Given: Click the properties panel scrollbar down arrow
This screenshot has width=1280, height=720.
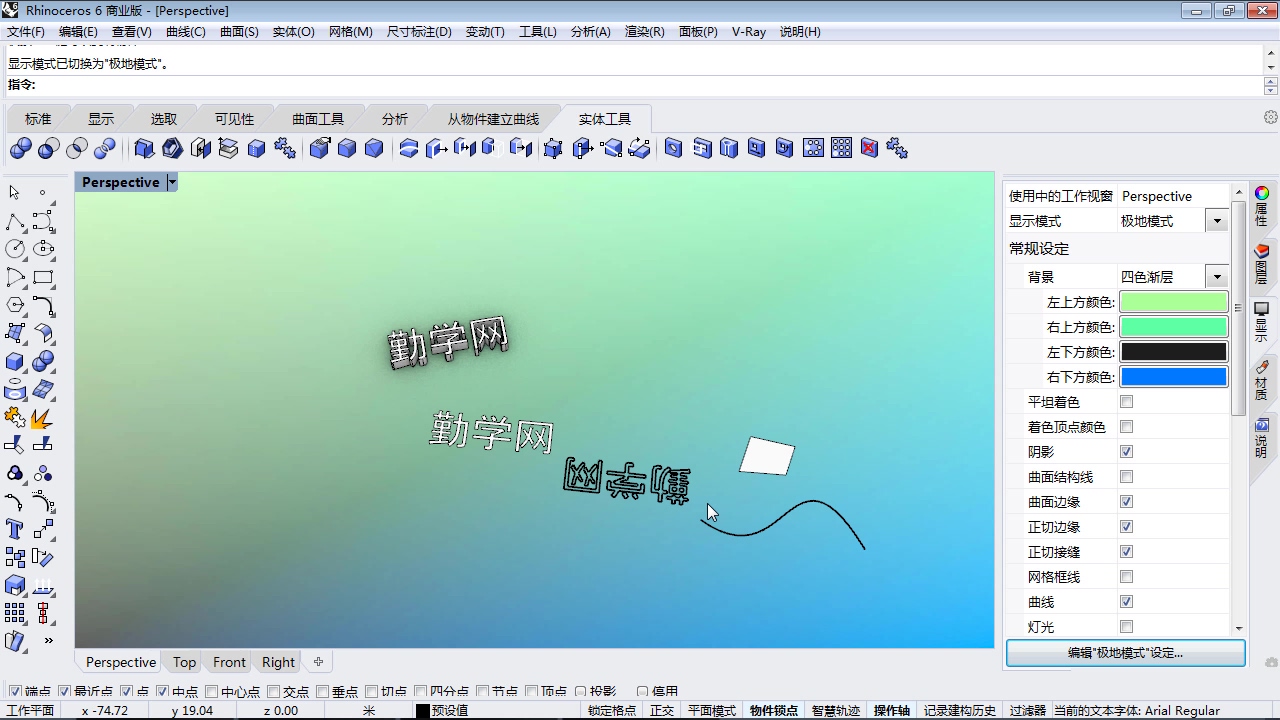Looking at the screenshot, I should 1239,629.
